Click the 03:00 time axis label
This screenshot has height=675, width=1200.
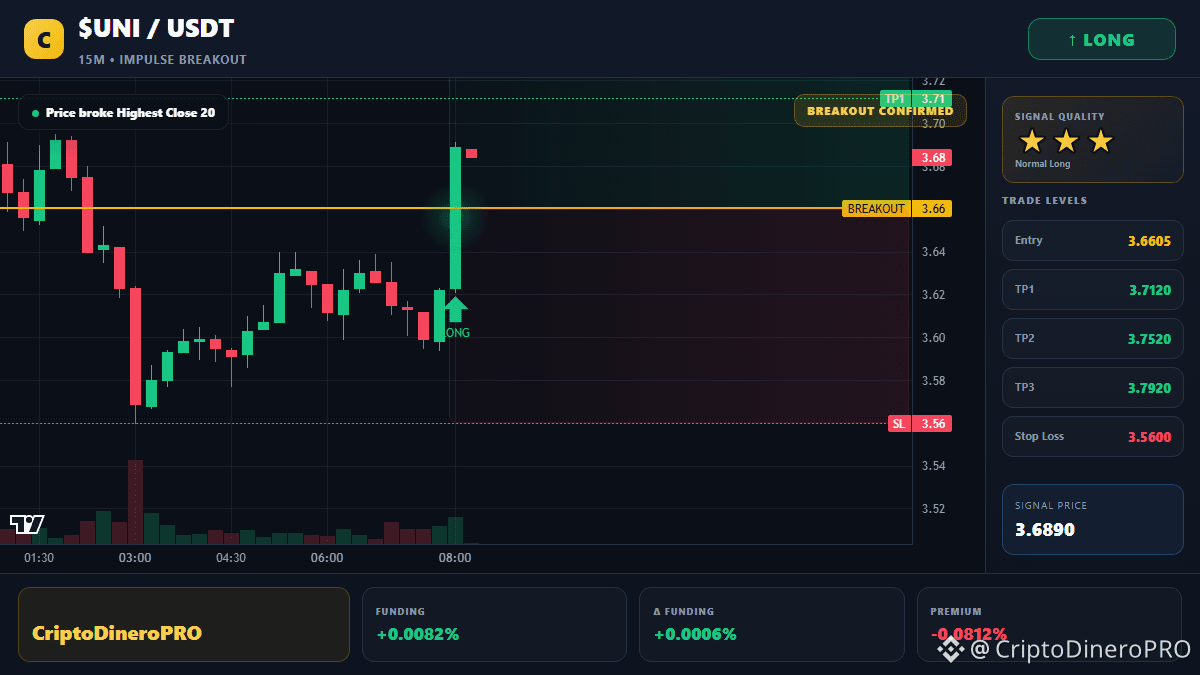click(x=135, y=558)
